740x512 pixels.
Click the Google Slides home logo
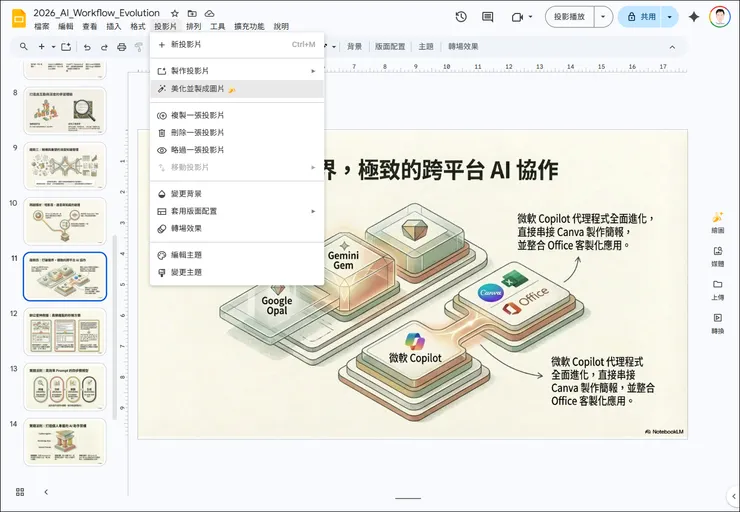coord(19,18)
